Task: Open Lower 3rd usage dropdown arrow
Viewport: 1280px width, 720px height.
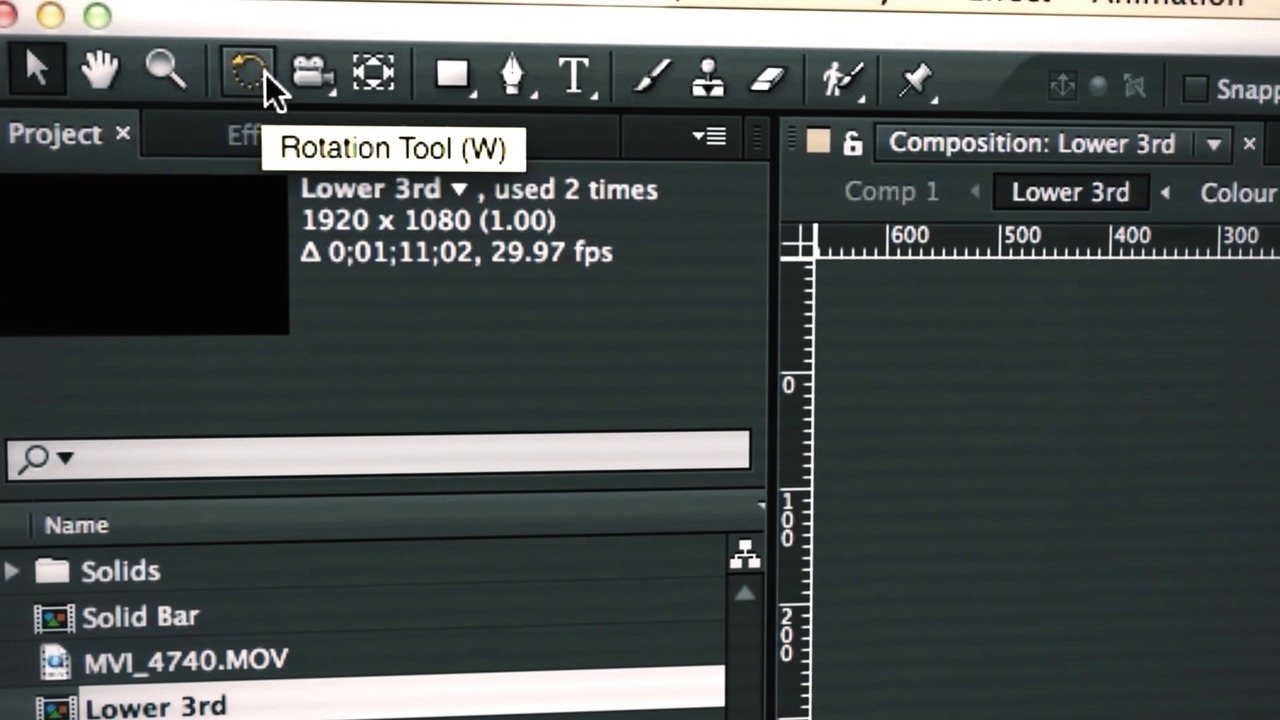Action: (459, 189)
